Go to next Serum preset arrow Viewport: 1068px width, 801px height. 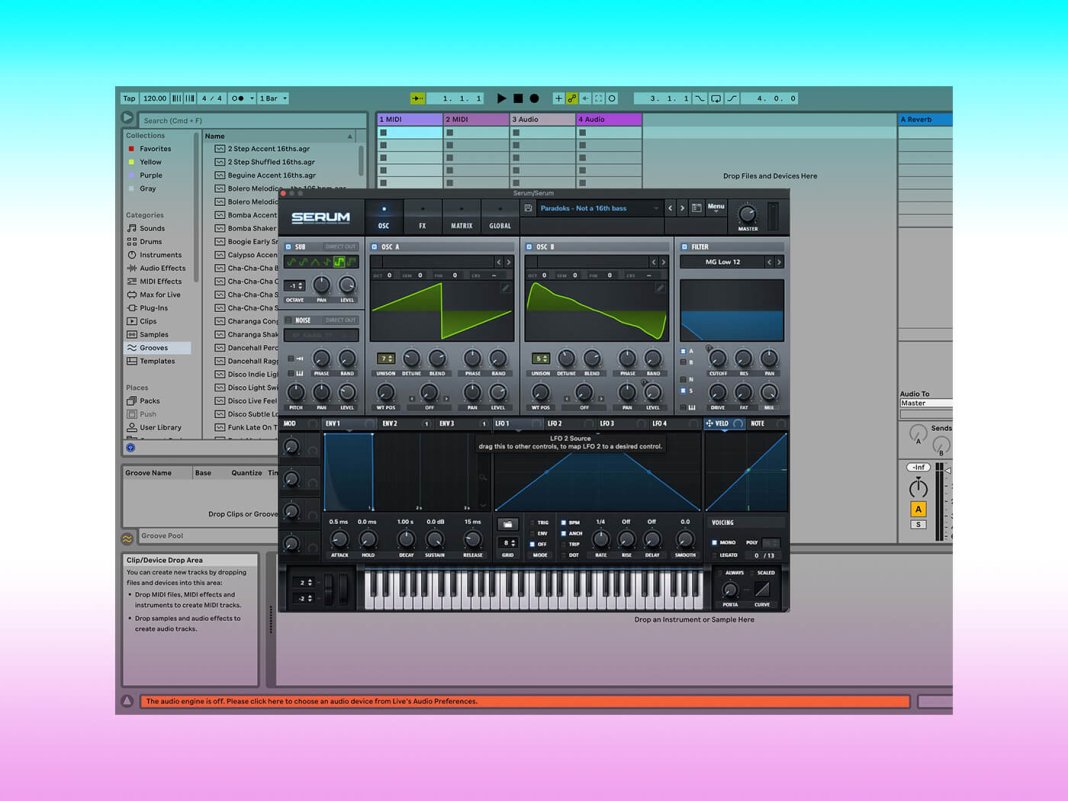pyautogui.click(x=682, y=208)
